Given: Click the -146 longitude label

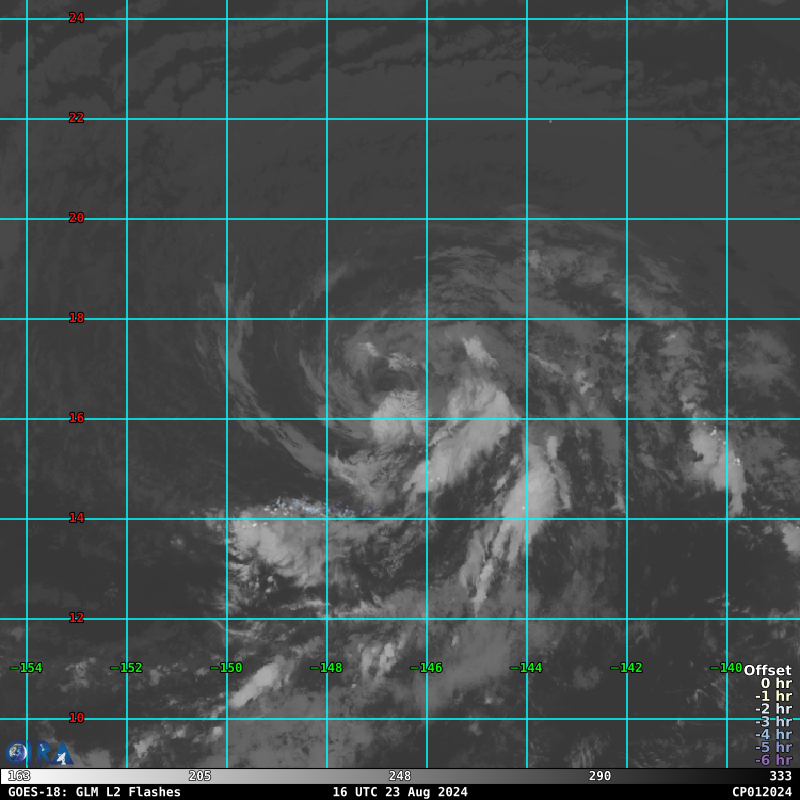Looking at the screenshot, I should pos(427,668).
